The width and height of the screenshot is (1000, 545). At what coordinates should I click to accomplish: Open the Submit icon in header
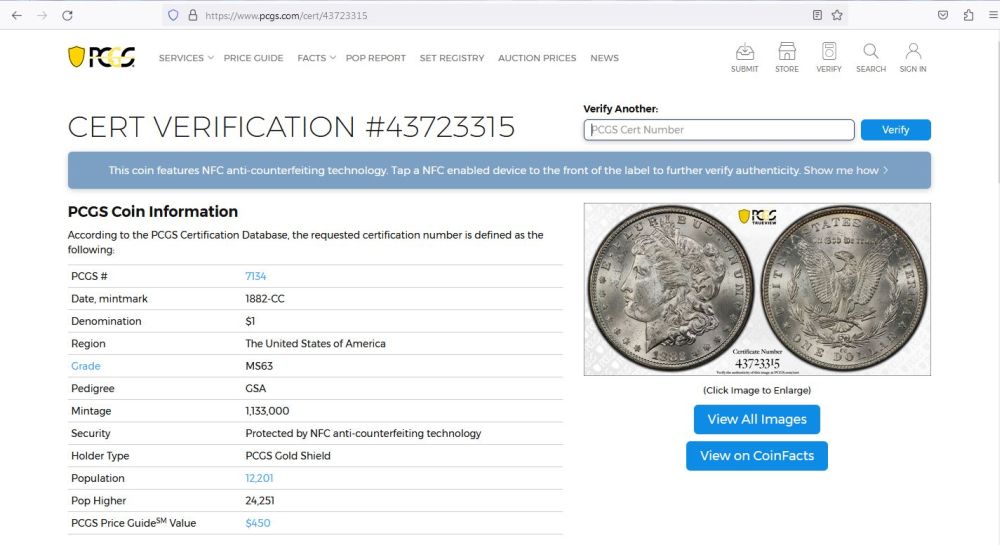pos(744,57)
